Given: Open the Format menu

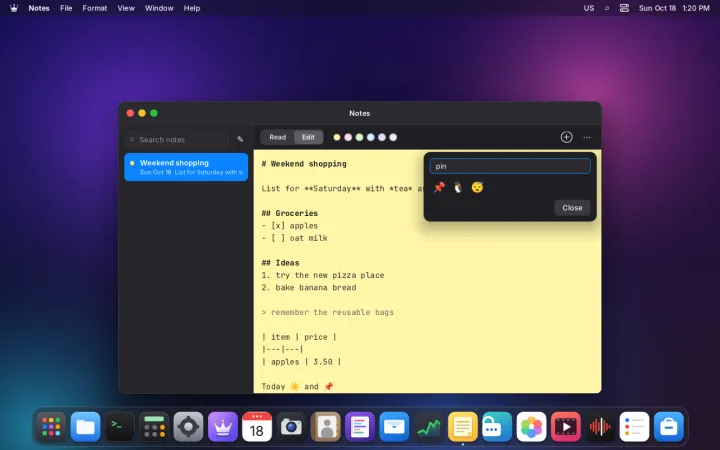Looking at the screenshot, I should [95, 8].
